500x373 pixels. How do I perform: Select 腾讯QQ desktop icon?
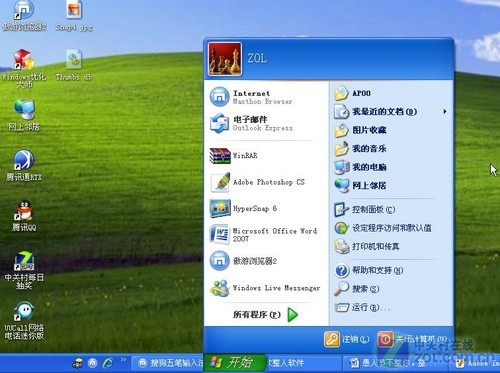(x=24, y=216)
